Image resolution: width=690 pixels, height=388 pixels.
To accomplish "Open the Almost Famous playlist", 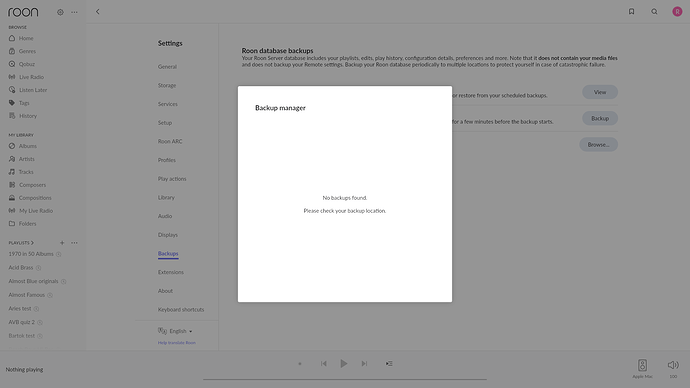I will coord(26,295).
